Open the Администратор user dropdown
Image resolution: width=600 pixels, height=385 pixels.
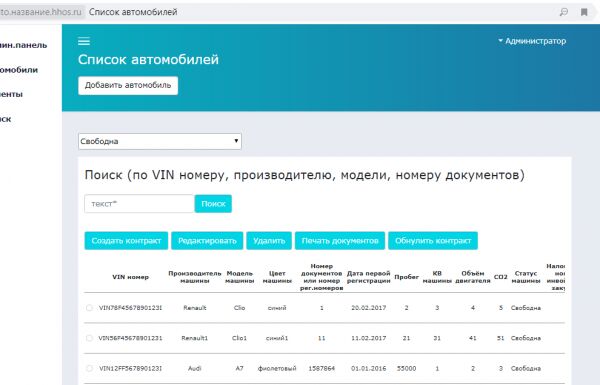click(532, 41)
